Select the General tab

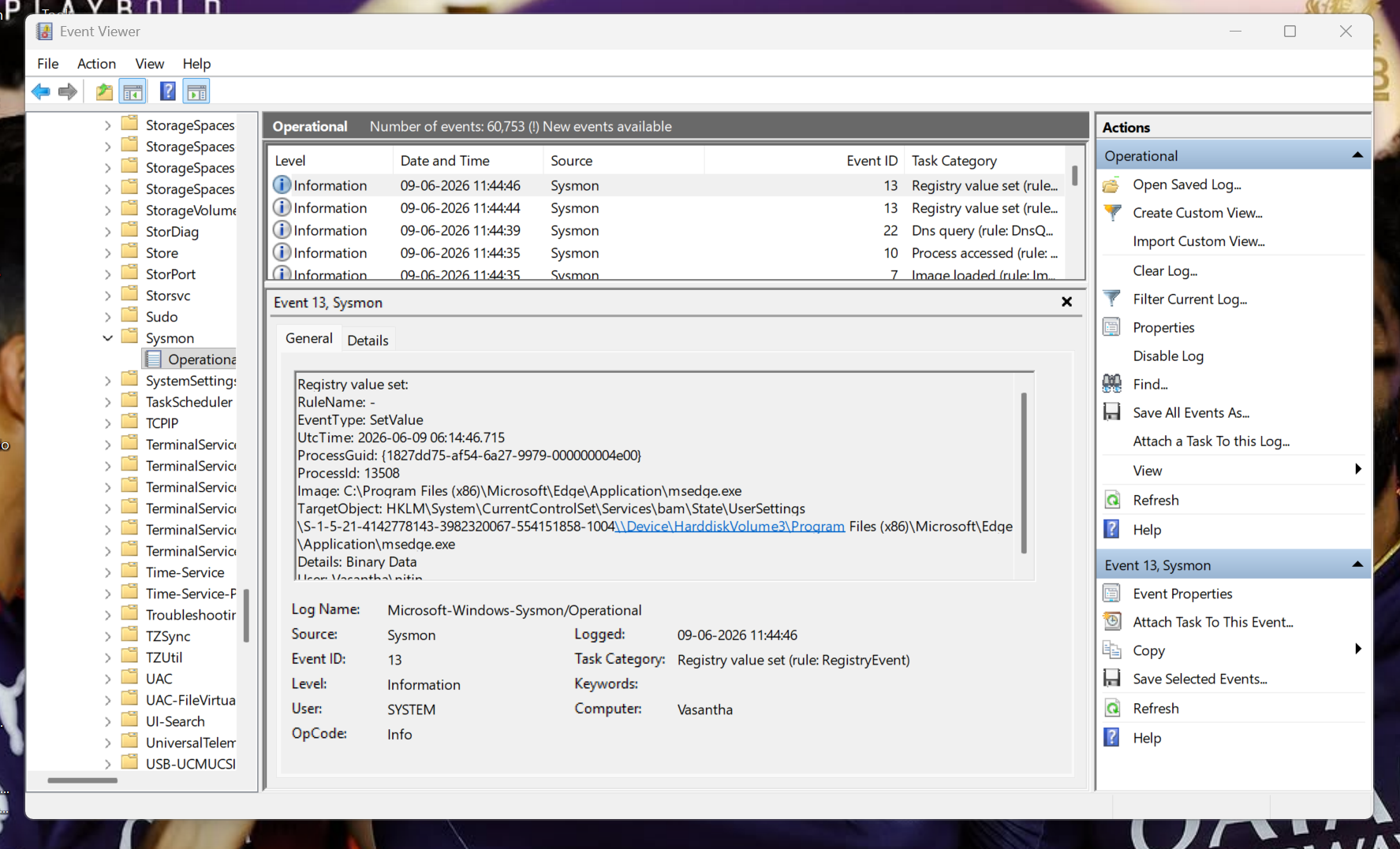[309, 338]
